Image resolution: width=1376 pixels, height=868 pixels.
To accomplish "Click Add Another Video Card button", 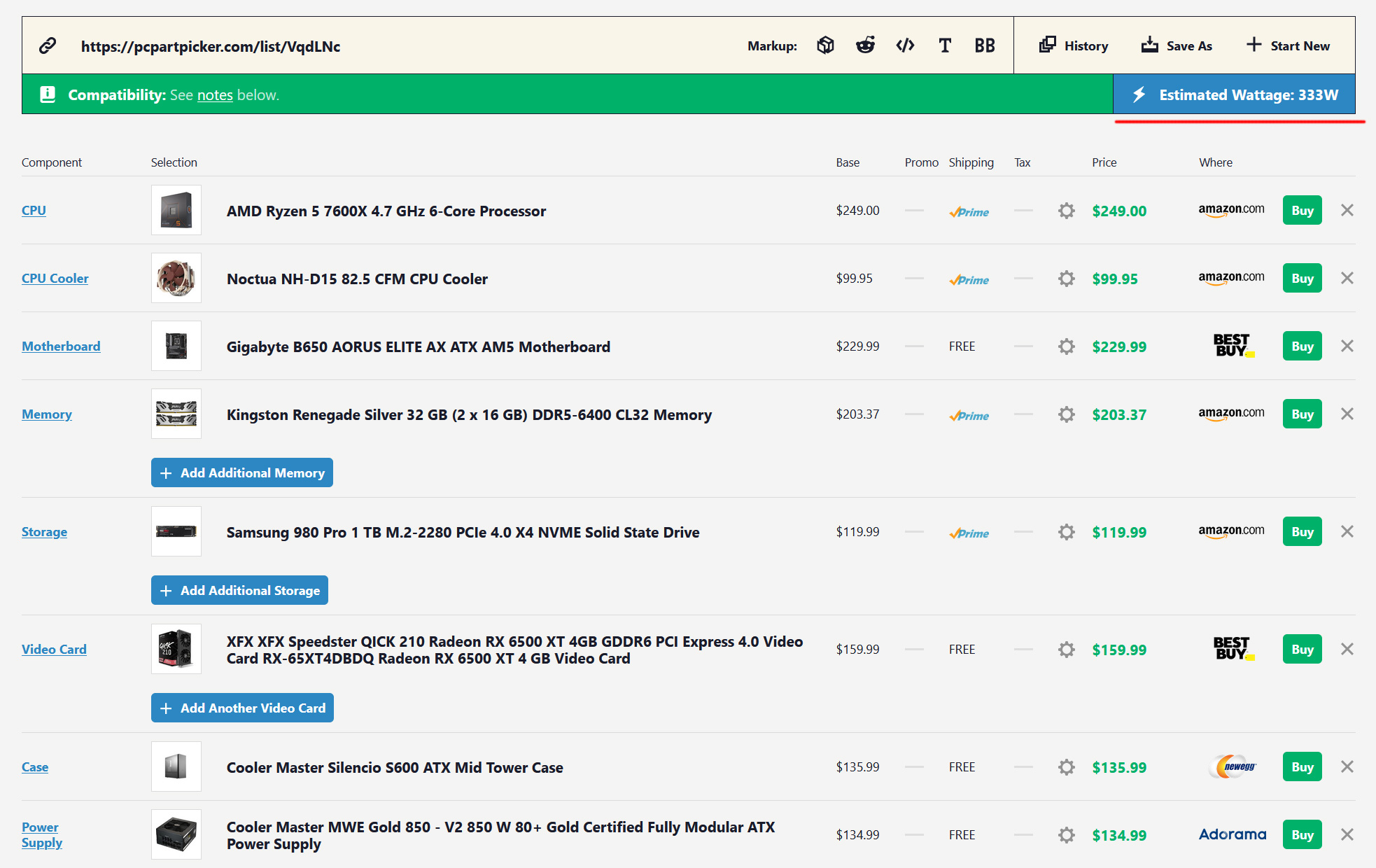I will pyautogui.click(x=242, y=708).
